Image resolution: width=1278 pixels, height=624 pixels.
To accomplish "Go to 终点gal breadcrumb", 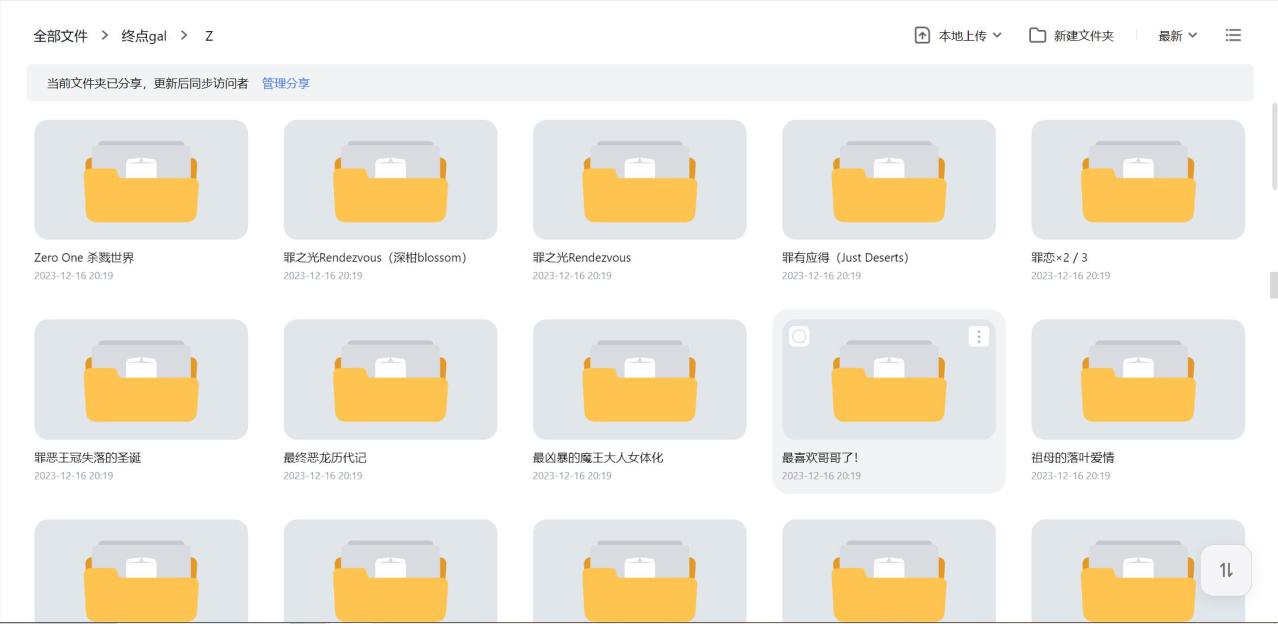I will pos(144,35).
